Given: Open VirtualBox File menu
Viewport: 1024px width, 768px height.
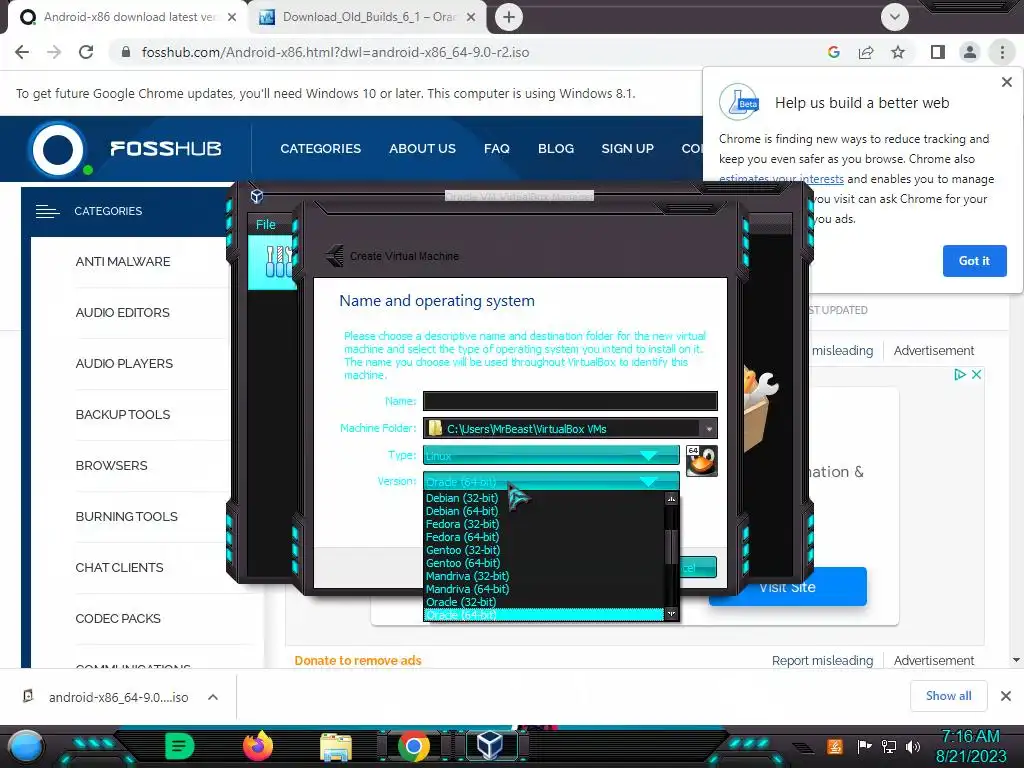Looking at the screenshot, I should (266, 225).
